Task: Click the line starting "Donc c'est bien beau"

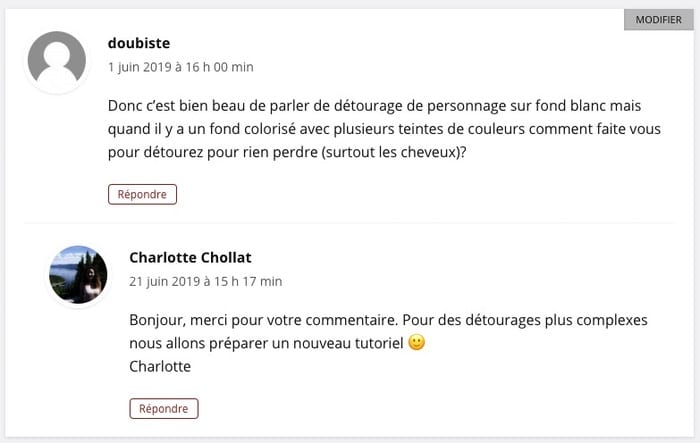Action: tap(374, 106)
